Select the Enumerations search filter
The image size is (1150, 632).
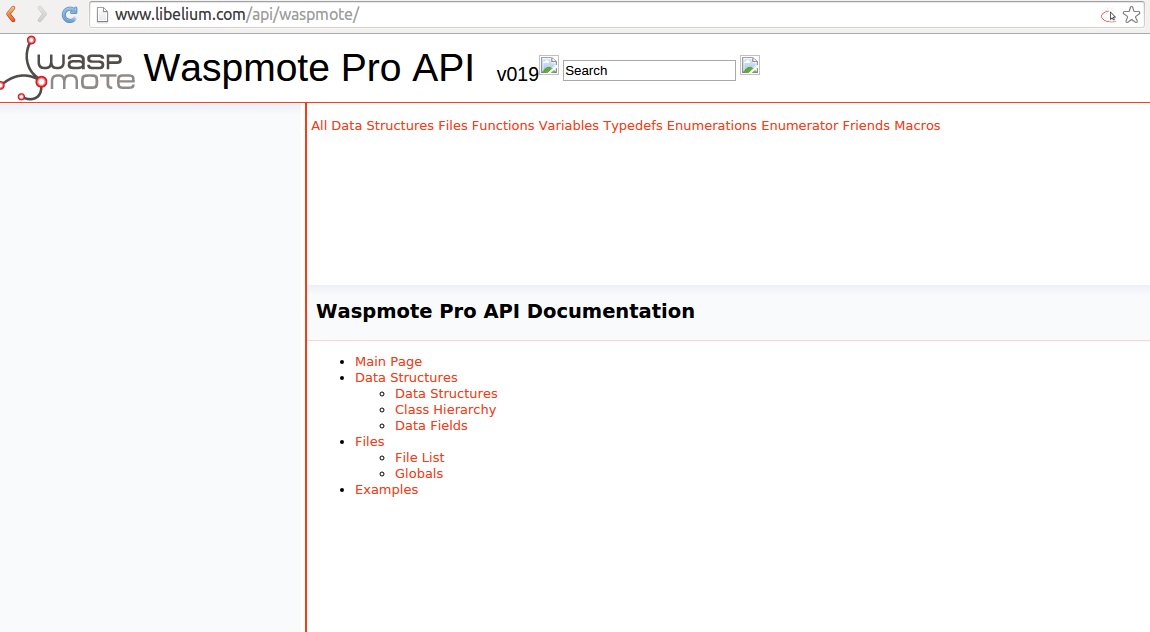pos(711,125)
